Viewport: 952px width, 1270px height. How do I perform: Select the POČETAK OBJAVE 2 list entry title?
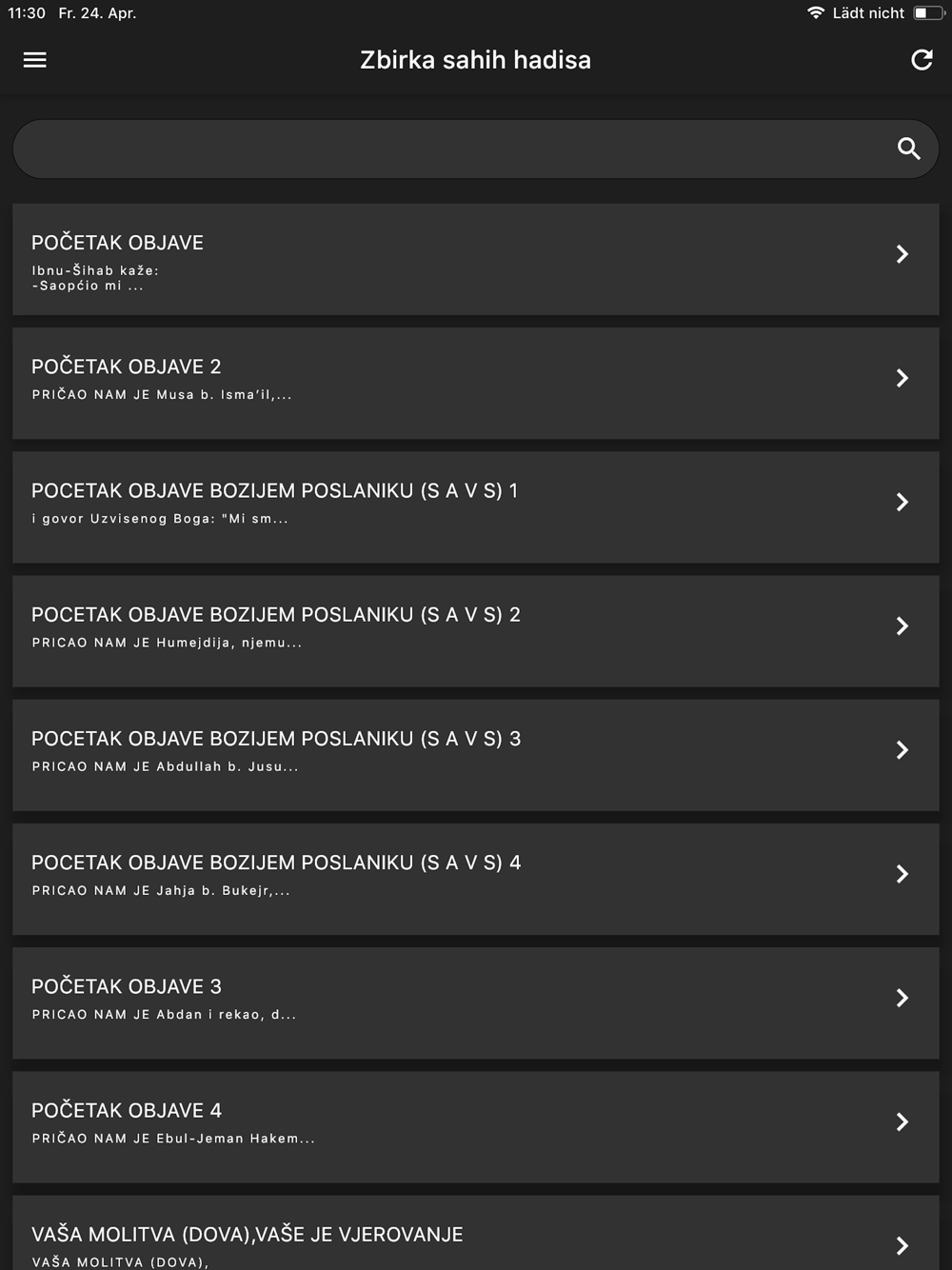(x=127, y=367)
